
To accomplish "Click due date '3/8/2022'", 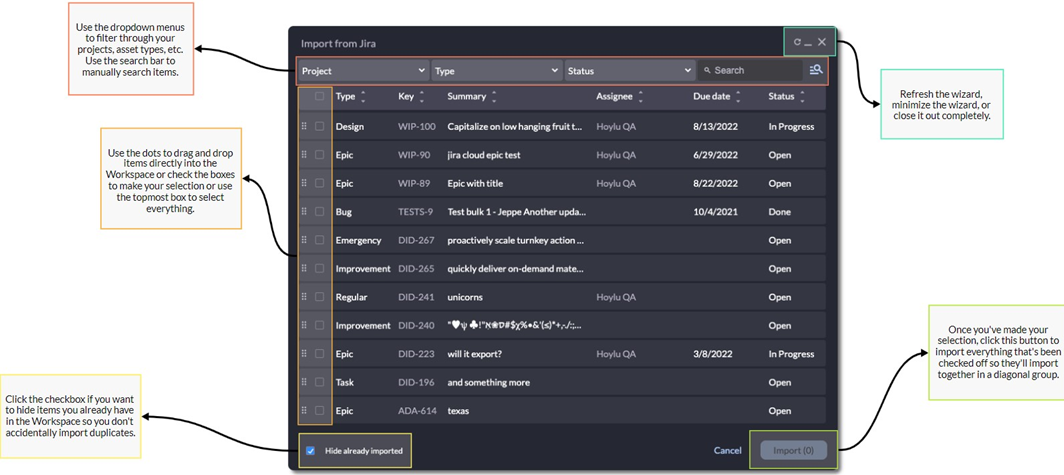I will [712, 354].
